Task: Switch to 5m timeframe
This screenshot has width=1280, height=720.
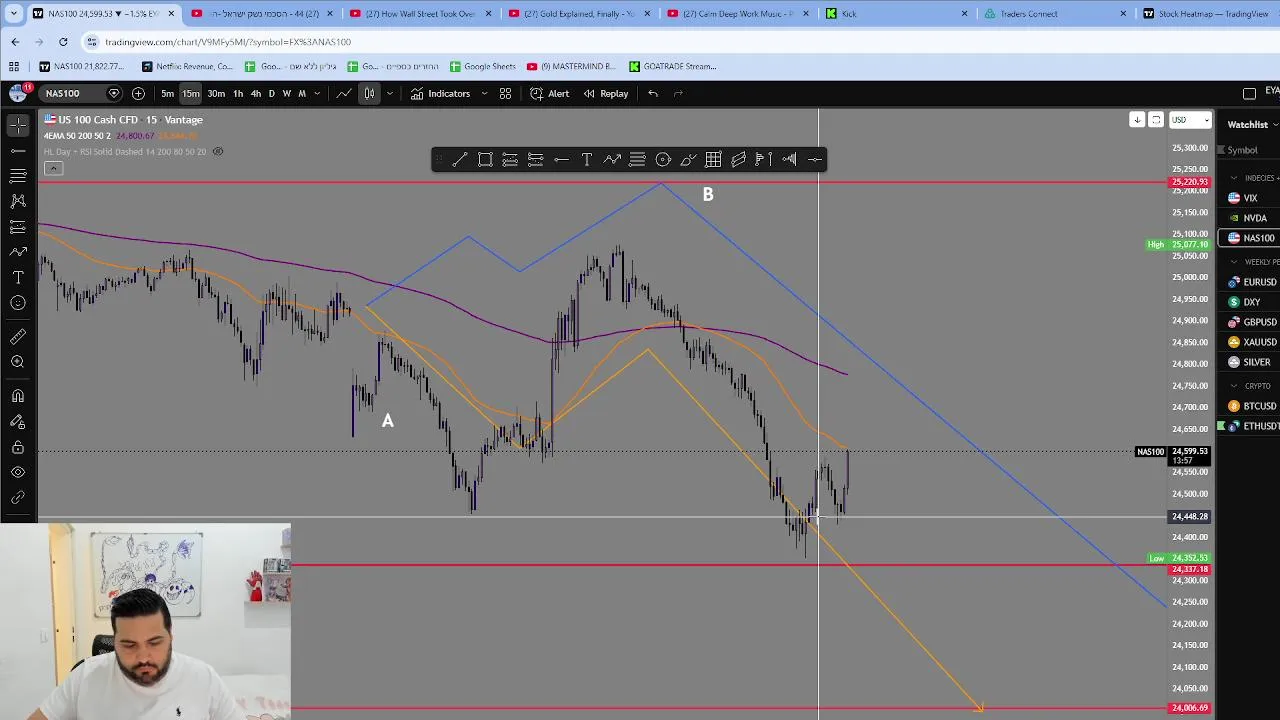Action: [167, 93]
